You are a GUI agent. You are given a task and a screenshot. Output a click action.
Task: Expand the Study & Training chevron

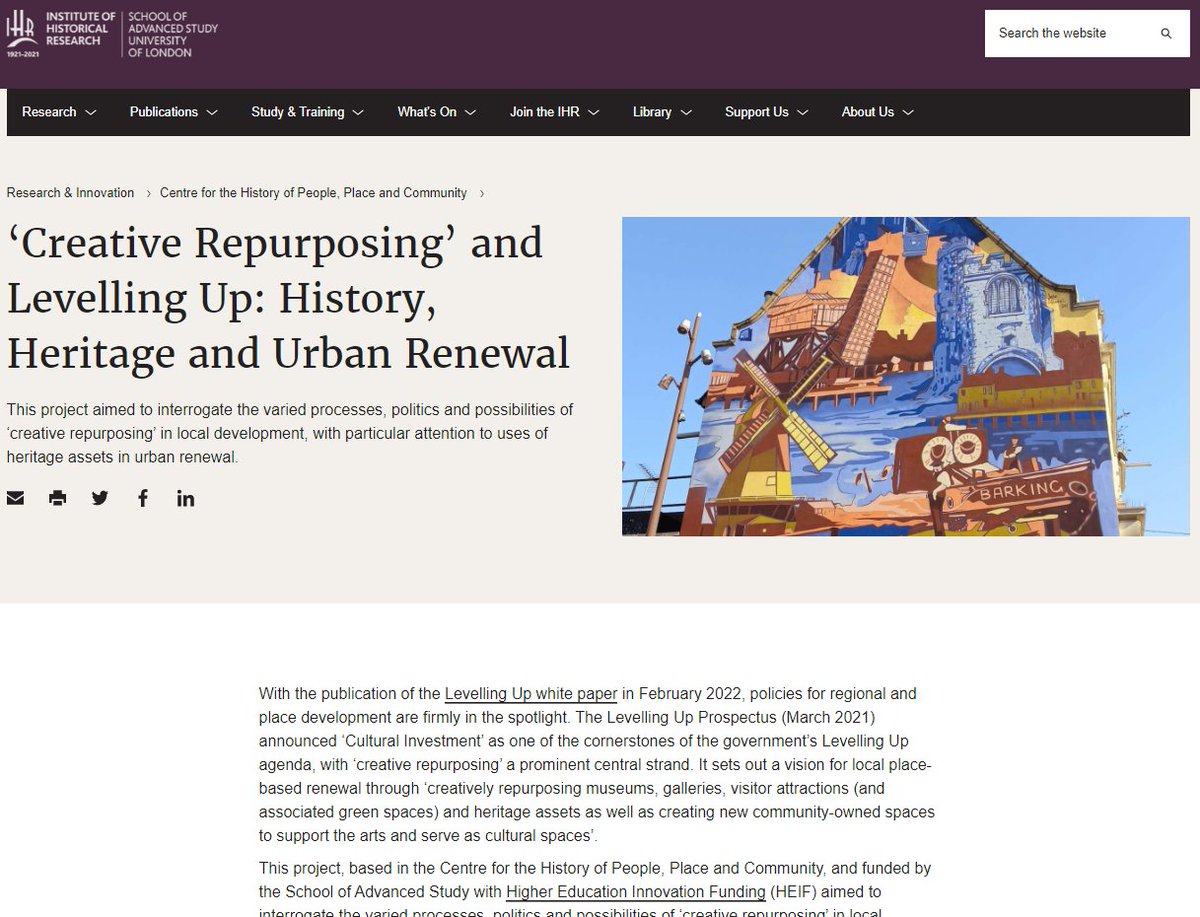(x=358, y=113)
